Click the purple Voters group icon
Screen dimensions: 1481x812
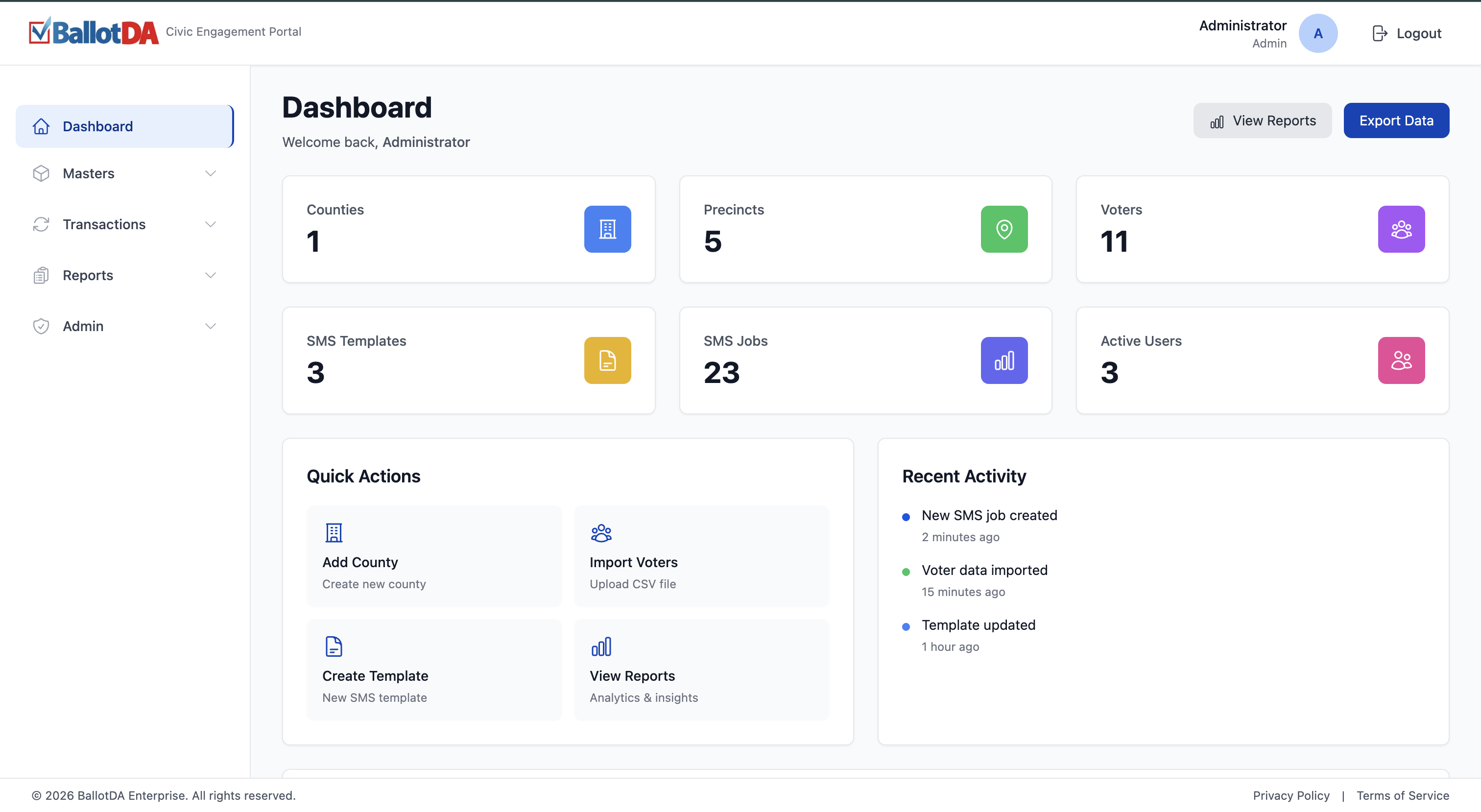1401,229
